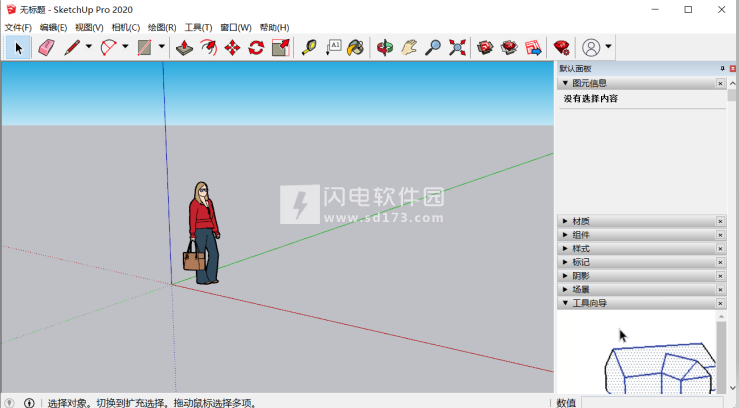Expand the 组件 panel
Screen dimensions: 739x408
pyautogui.click(x=565, y=235)
